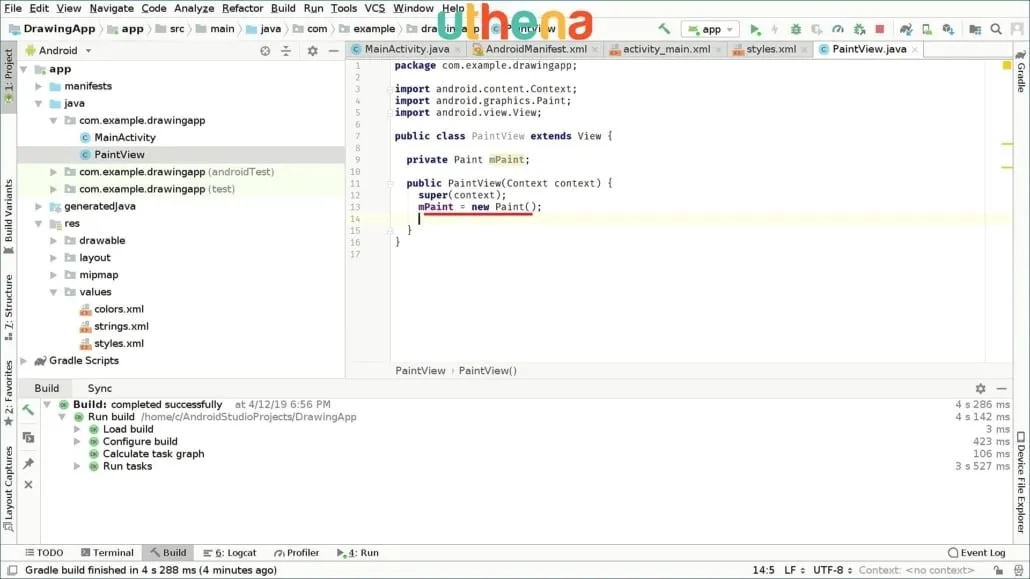Open the Android view selector dropdown

[58, 51]
